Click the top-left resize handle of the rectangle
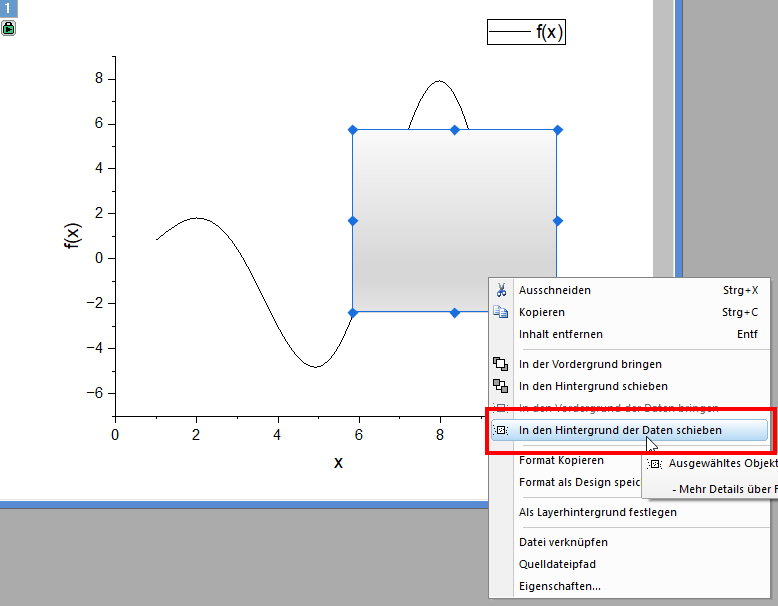 click(x=352, y=130)
